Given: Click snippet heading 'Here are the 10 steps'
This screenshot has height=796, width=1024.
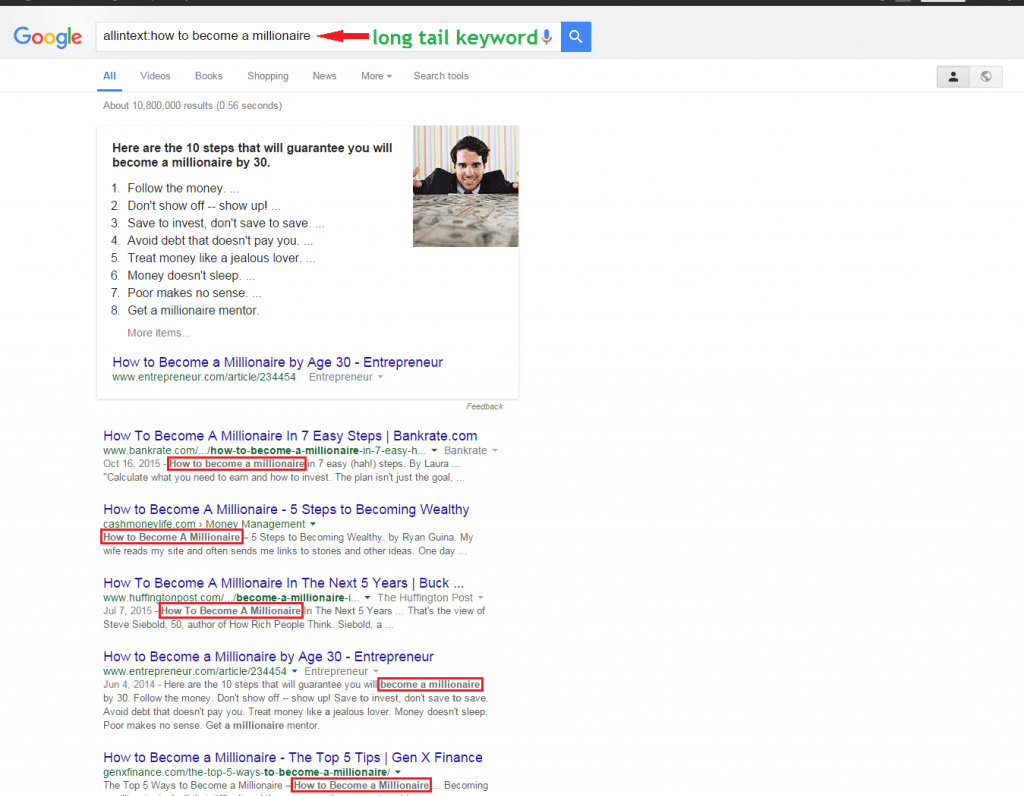Looking at the screenshot, I should (x=252, y=155).
